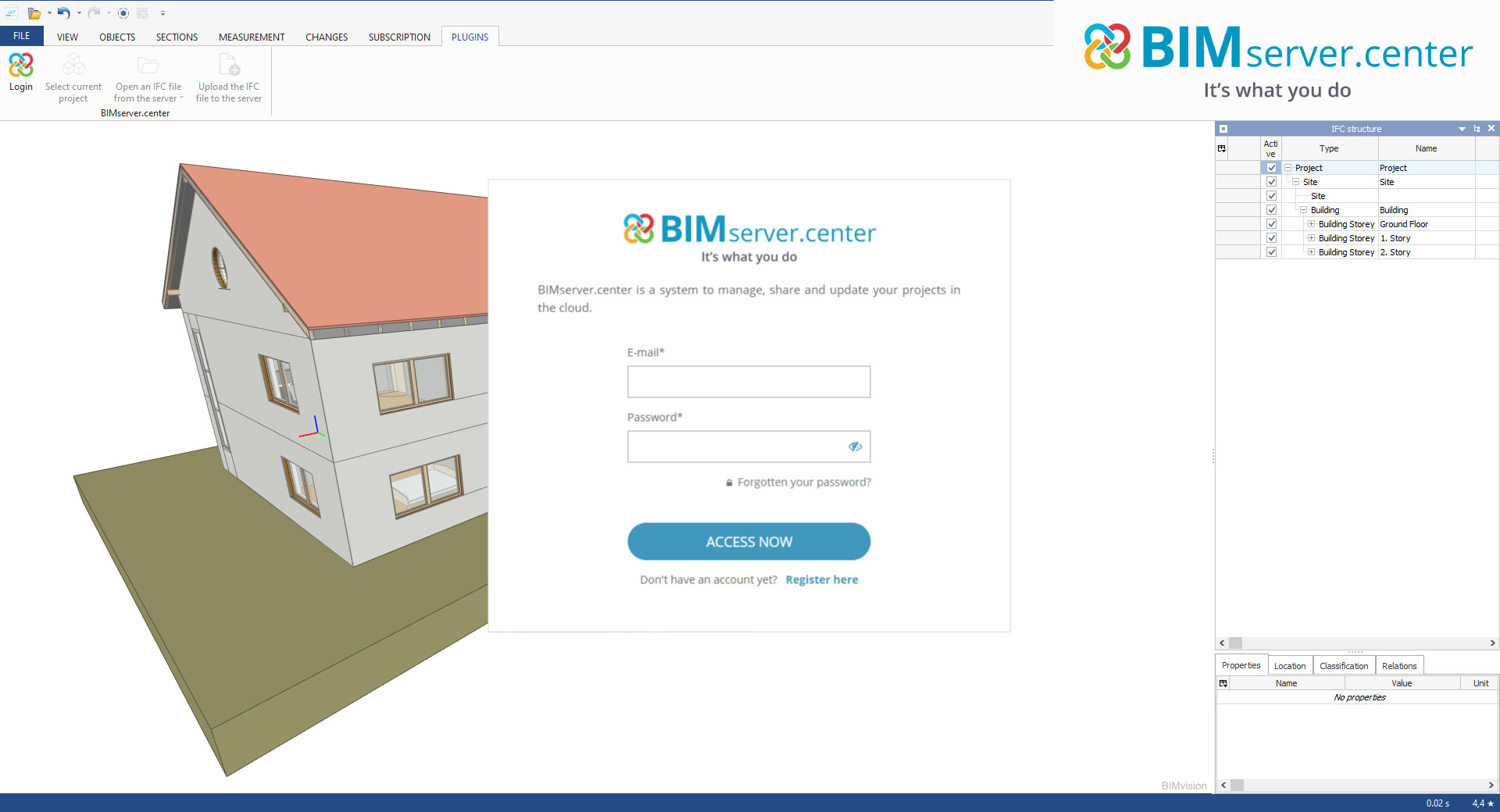This screenshot has height=812, width=1500.
Task: Open the dropdown arrow next to open folder icon
Action: pos(49,13)
